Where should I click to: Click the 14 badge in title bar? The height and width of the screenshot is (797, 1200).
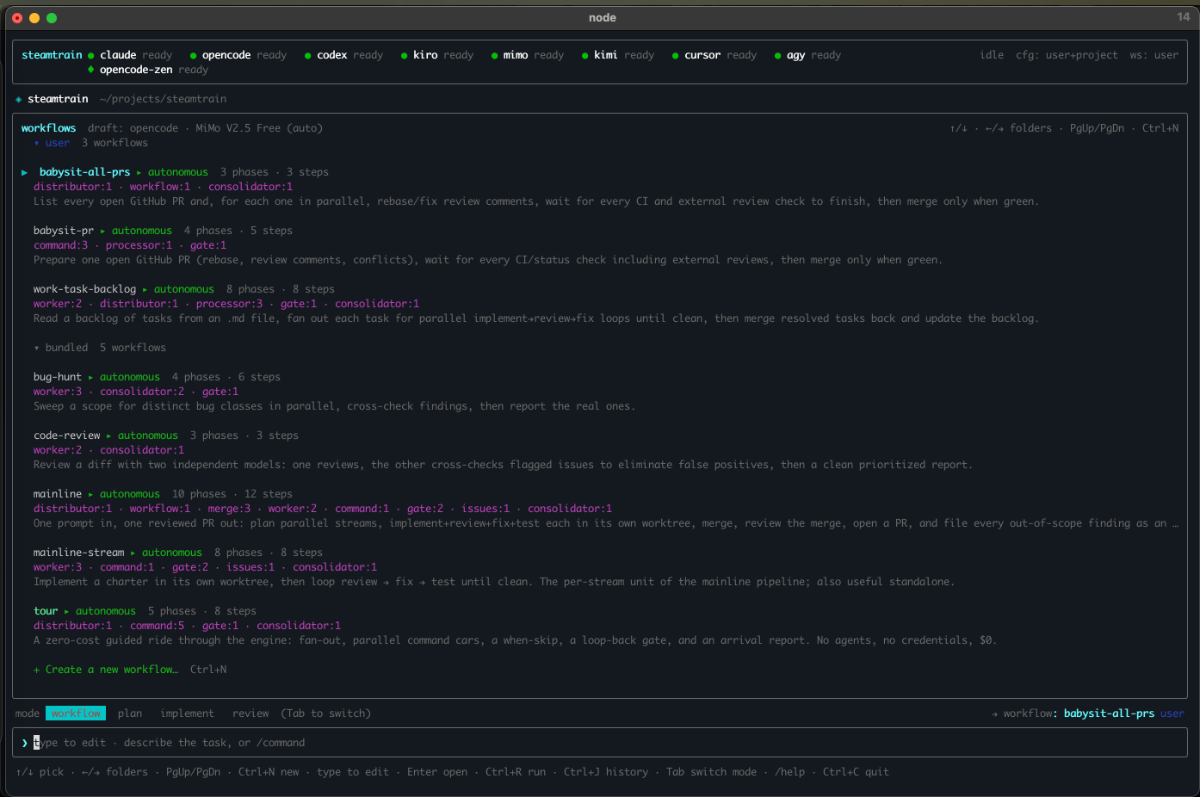(1183, 17)
